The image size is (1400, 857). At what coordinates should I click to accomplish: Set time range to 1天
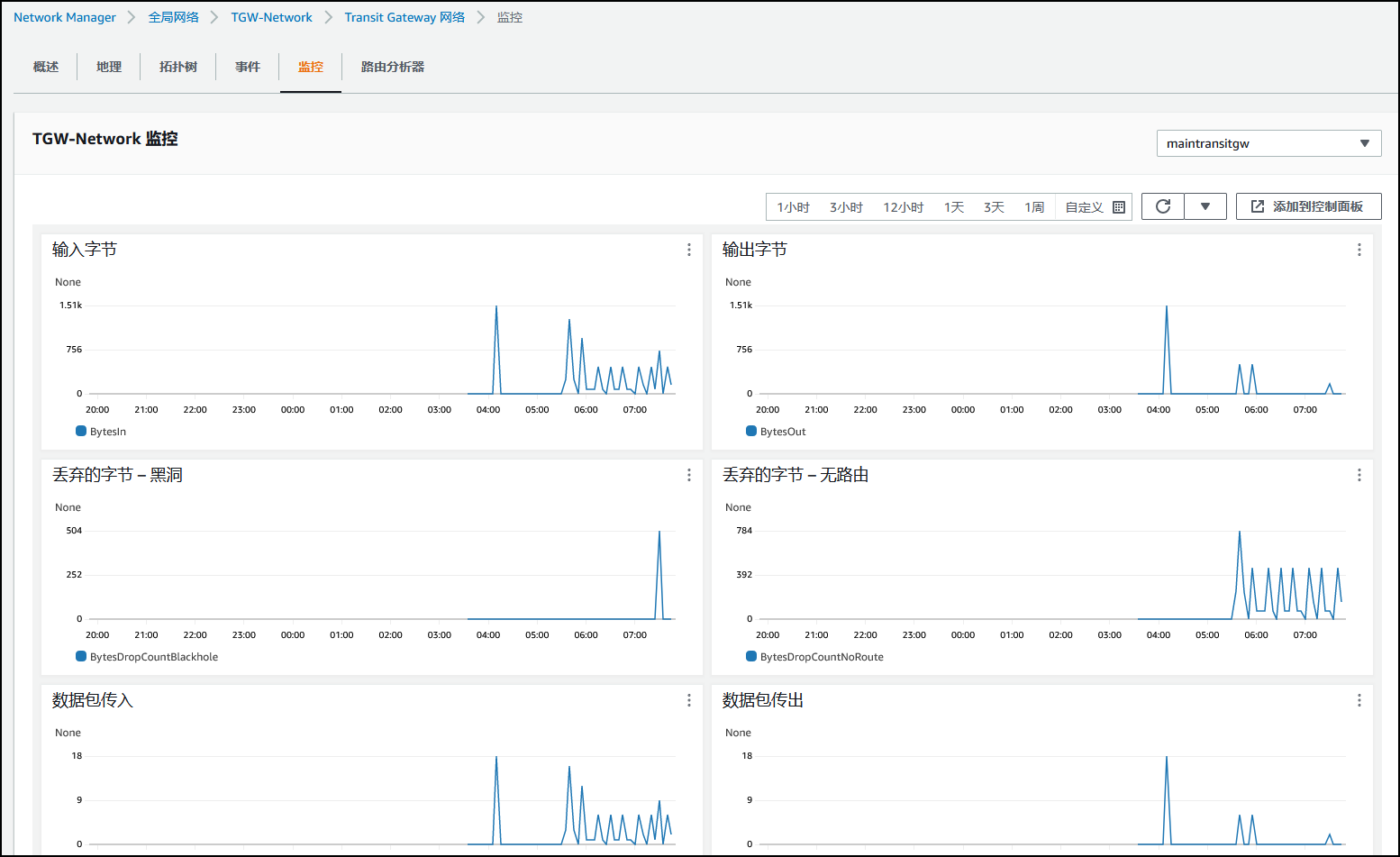(954, 207)
